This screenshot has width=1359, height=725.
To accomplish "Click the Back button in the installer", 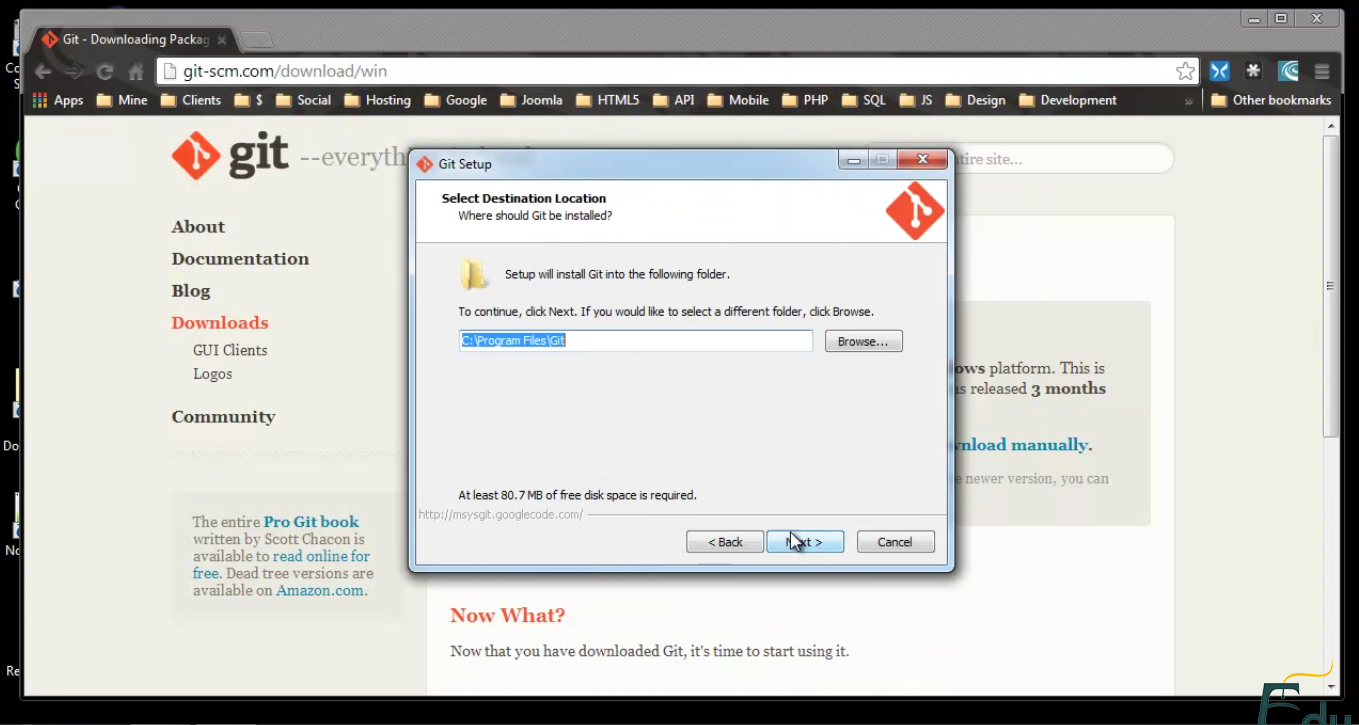I will tap(725, 542).
